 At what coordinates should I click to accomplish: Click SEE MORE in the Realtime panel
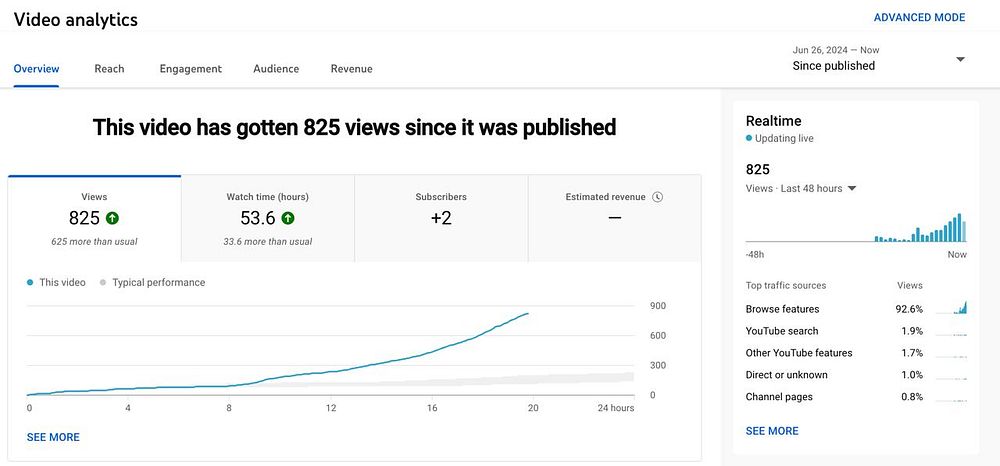click(772, 431)
